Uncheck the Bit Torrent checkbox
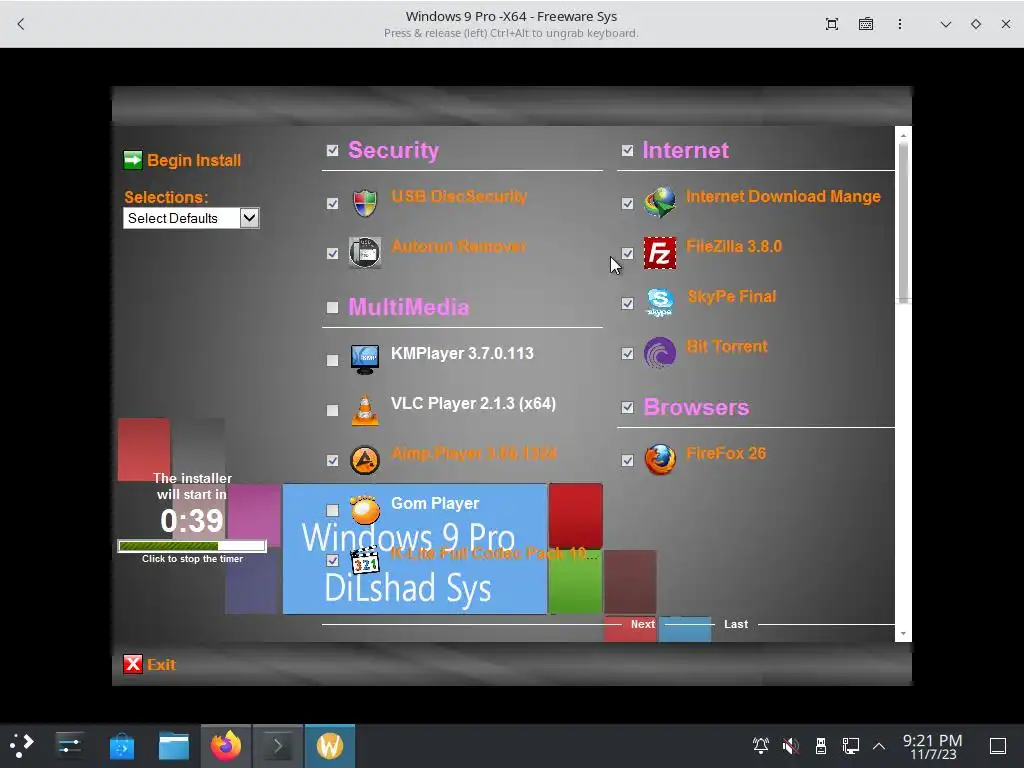 click(x=628, y=353)
